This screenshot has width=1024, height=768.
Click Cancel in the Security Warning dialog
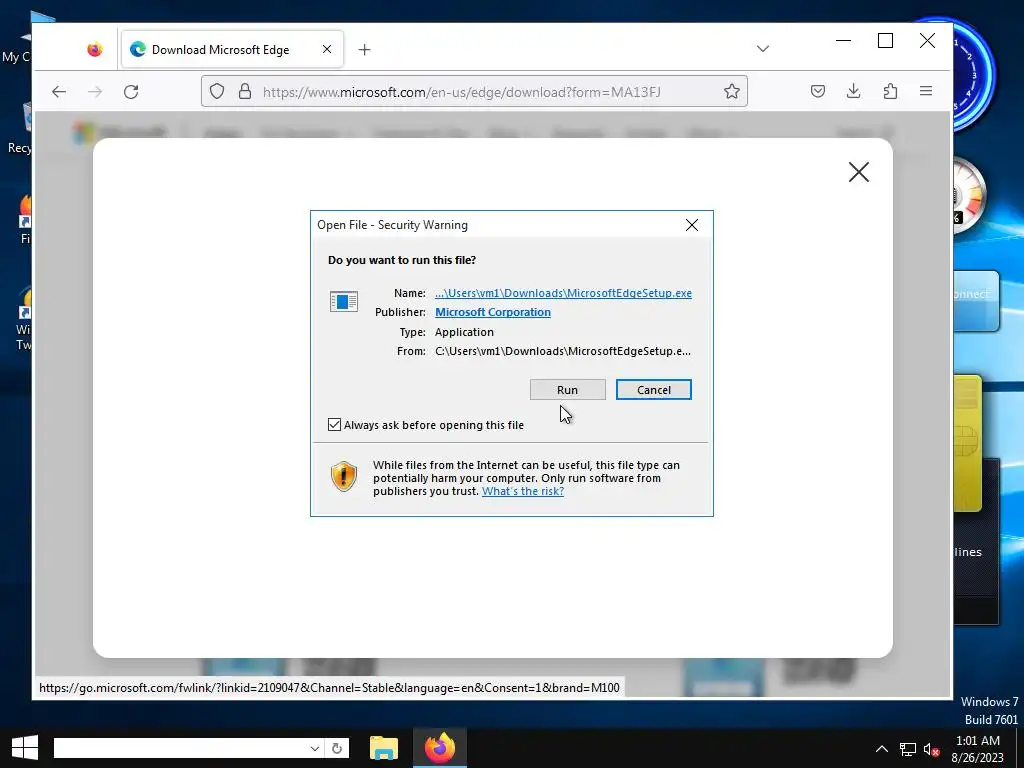pos(654,390)
